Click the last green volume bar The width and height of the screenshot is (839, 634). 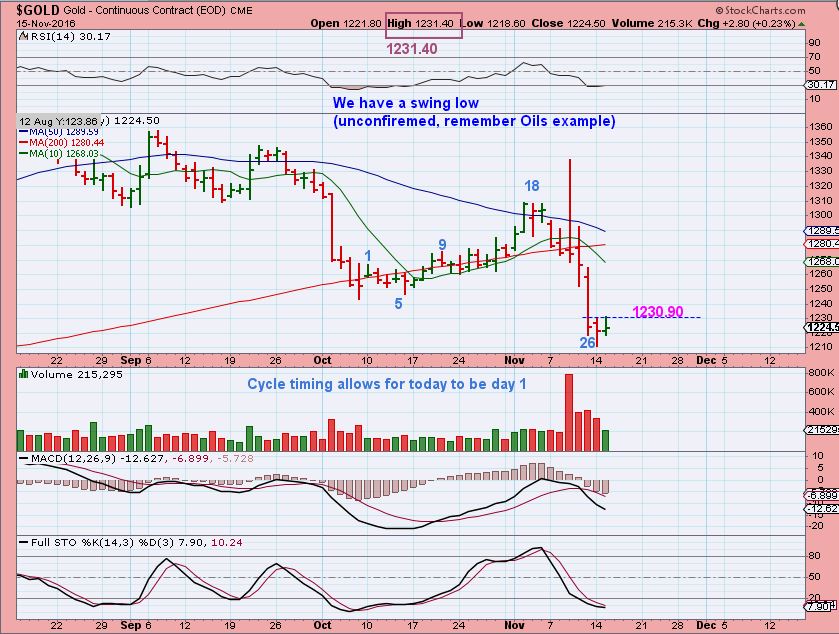pyautogui.click(x=605, y=440)
